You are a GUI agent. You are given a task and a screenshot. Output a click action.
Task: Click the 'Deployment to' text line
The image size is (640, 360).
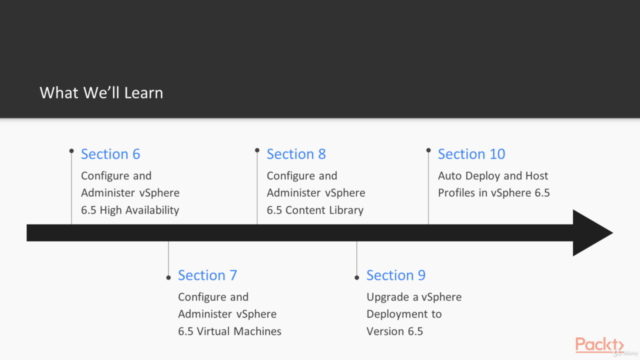[x=404, y=314]
